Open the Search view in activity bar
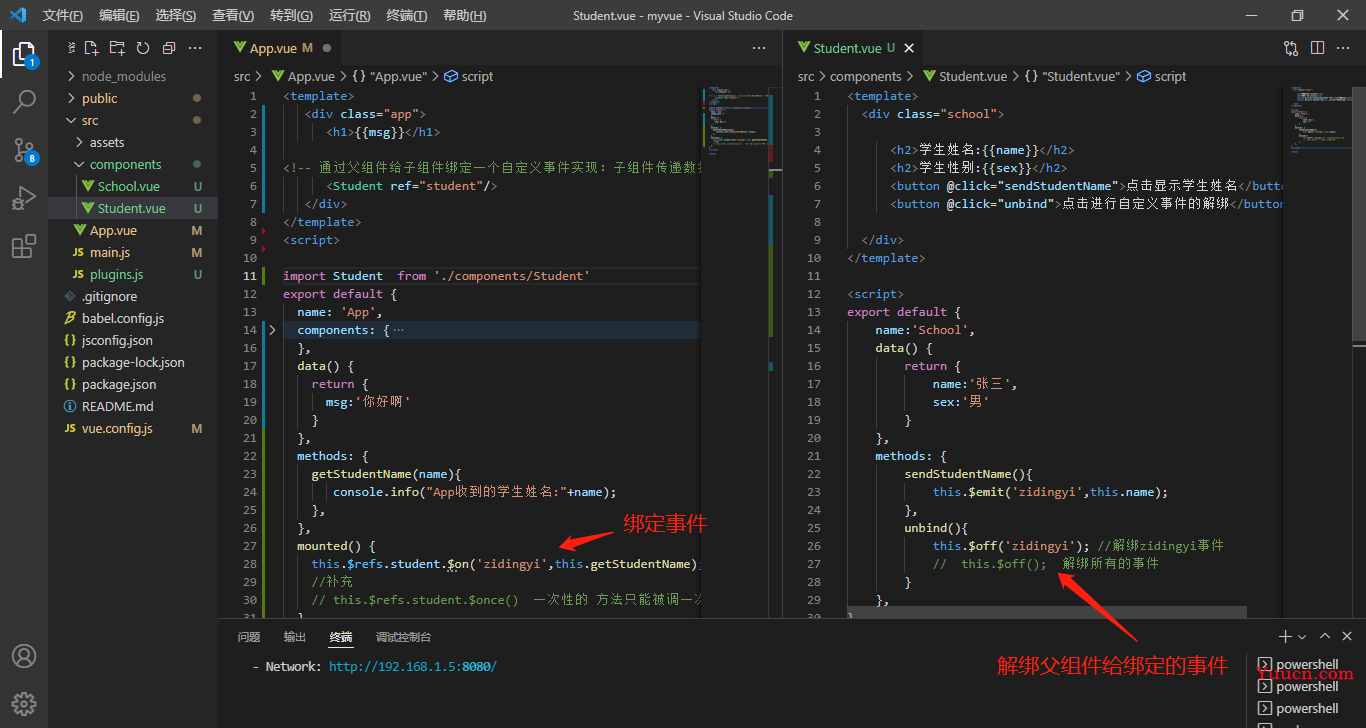Screen dimensions: 1366x728 point(24,101)
